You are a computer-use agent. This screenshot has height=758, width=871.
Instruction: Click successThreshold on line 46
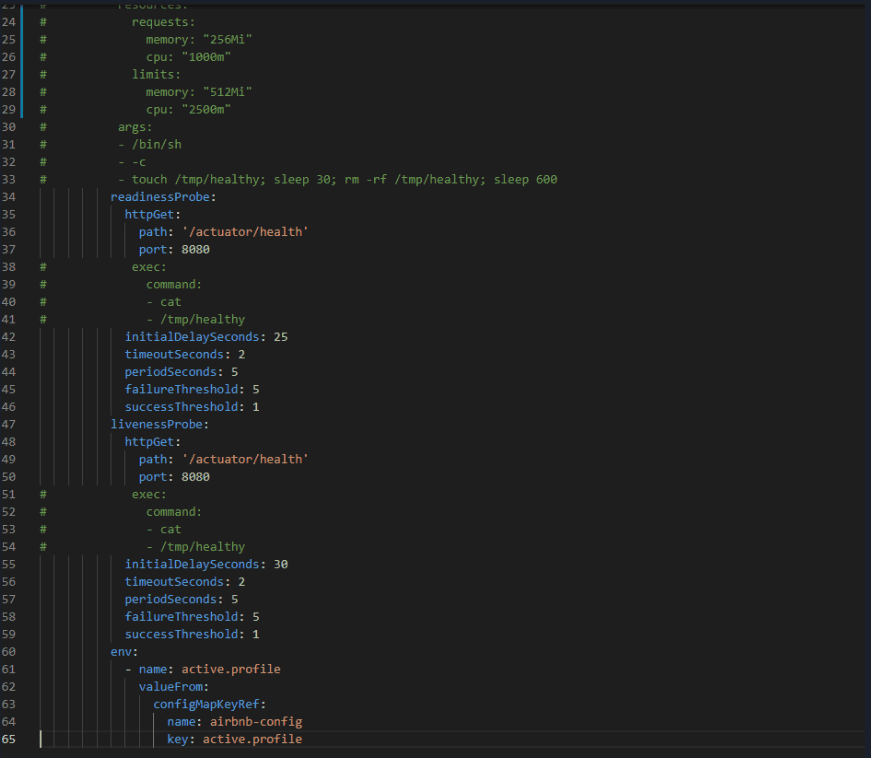181,406
